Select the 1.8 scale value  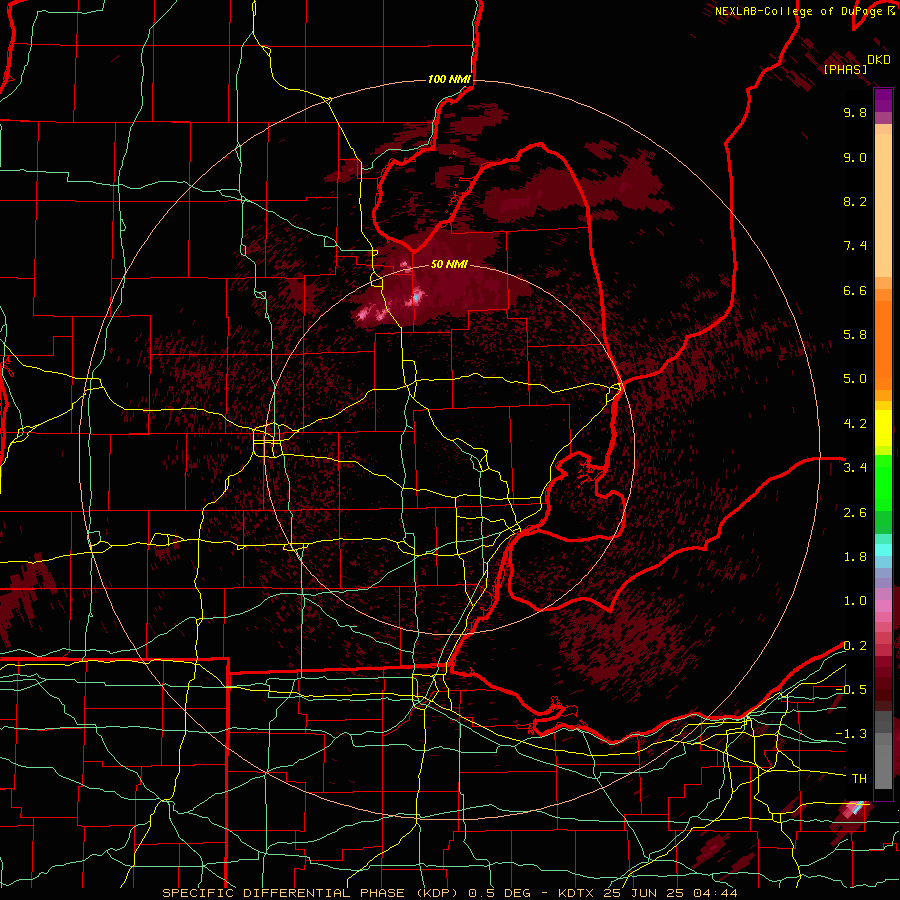coord(855,557)
